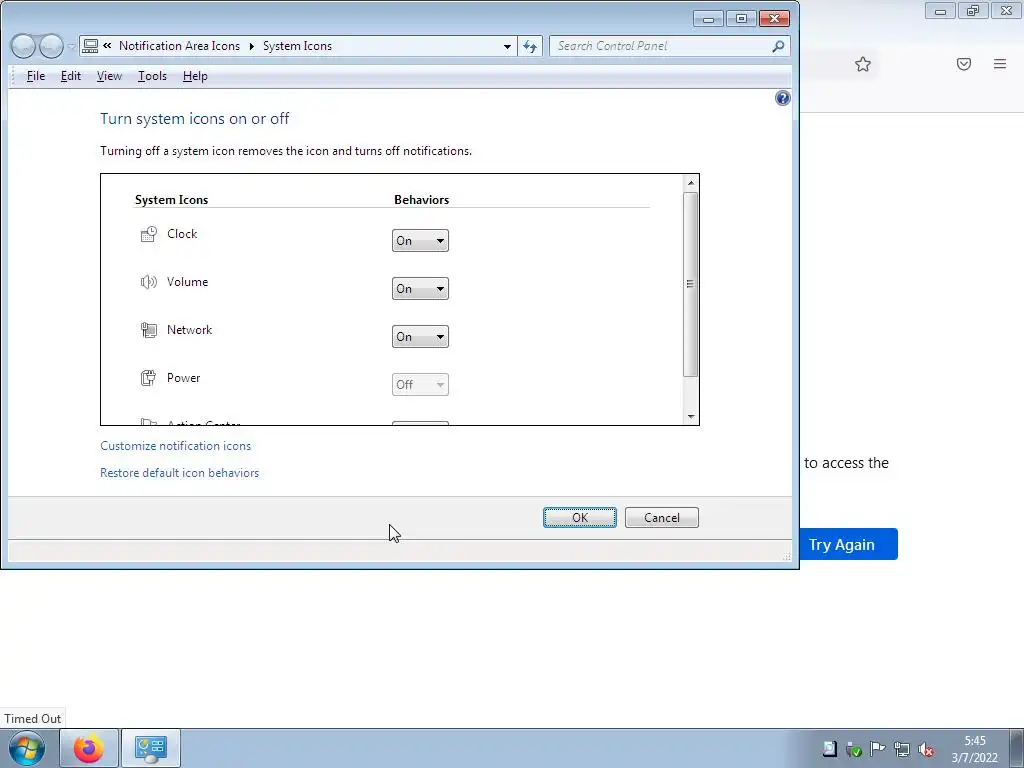Click Notification Area Icons breadcrumb
The height and width of the screenshot is (768, 1024).
(180, 46)
